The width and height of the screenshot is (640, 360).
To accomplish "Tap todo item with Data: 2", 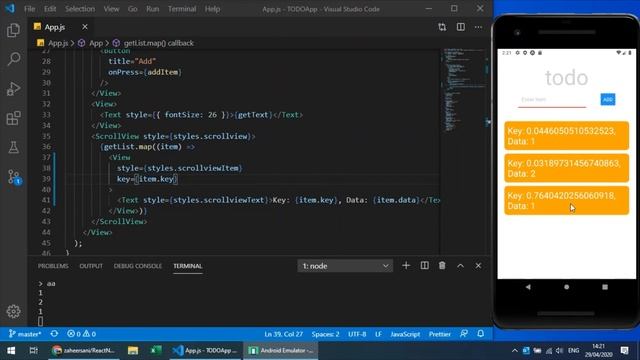I will (567, 168).
